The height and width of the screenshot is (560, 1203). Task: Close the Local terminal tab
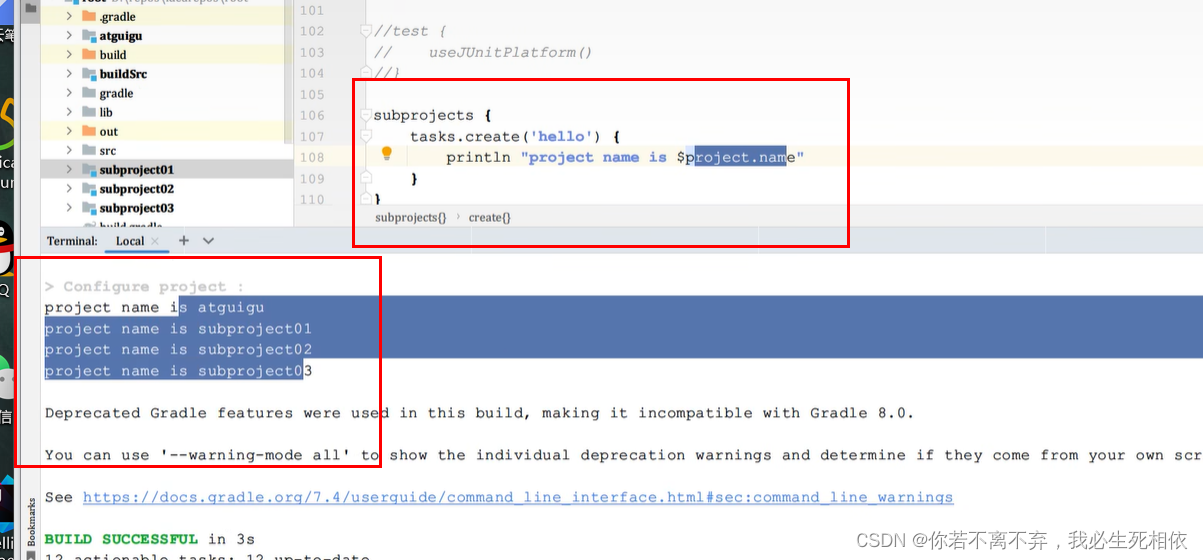pos(156,241)
